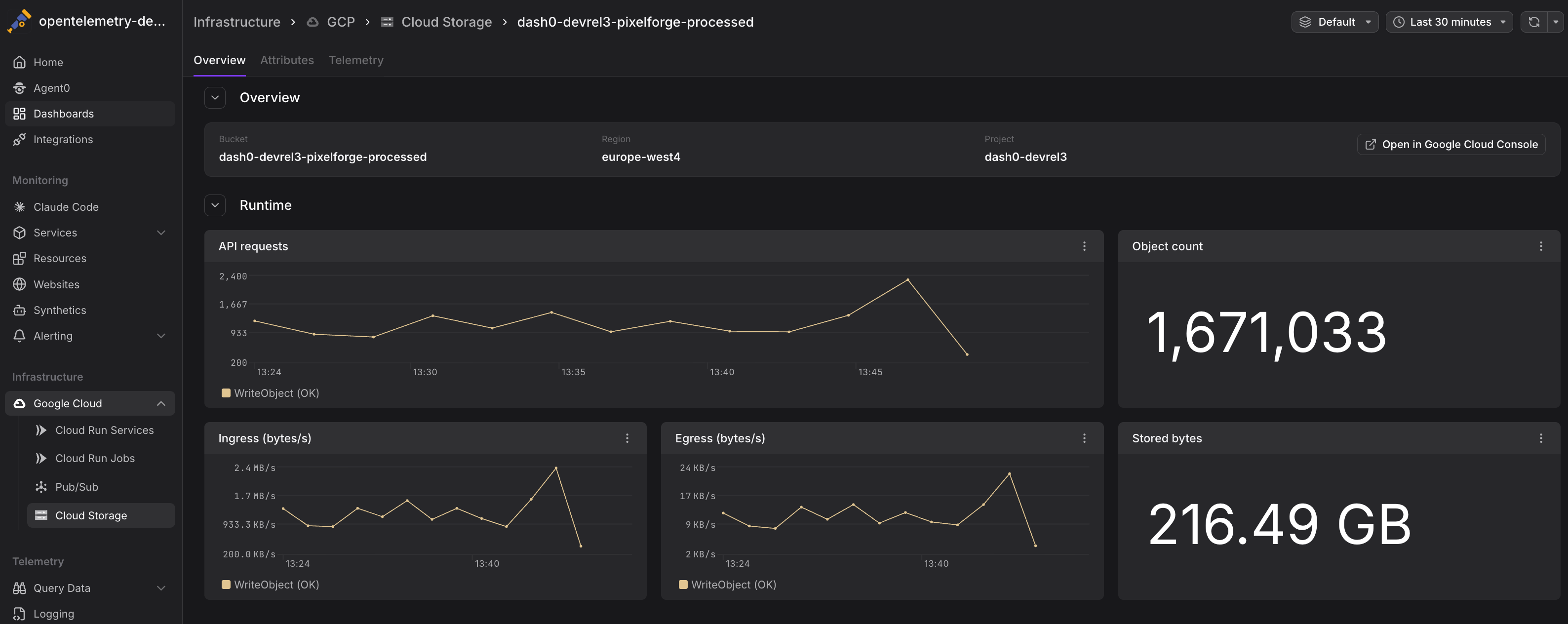Open Home from the house icon
Viewport: 1568px width, 624px height.
click(19, 62)
